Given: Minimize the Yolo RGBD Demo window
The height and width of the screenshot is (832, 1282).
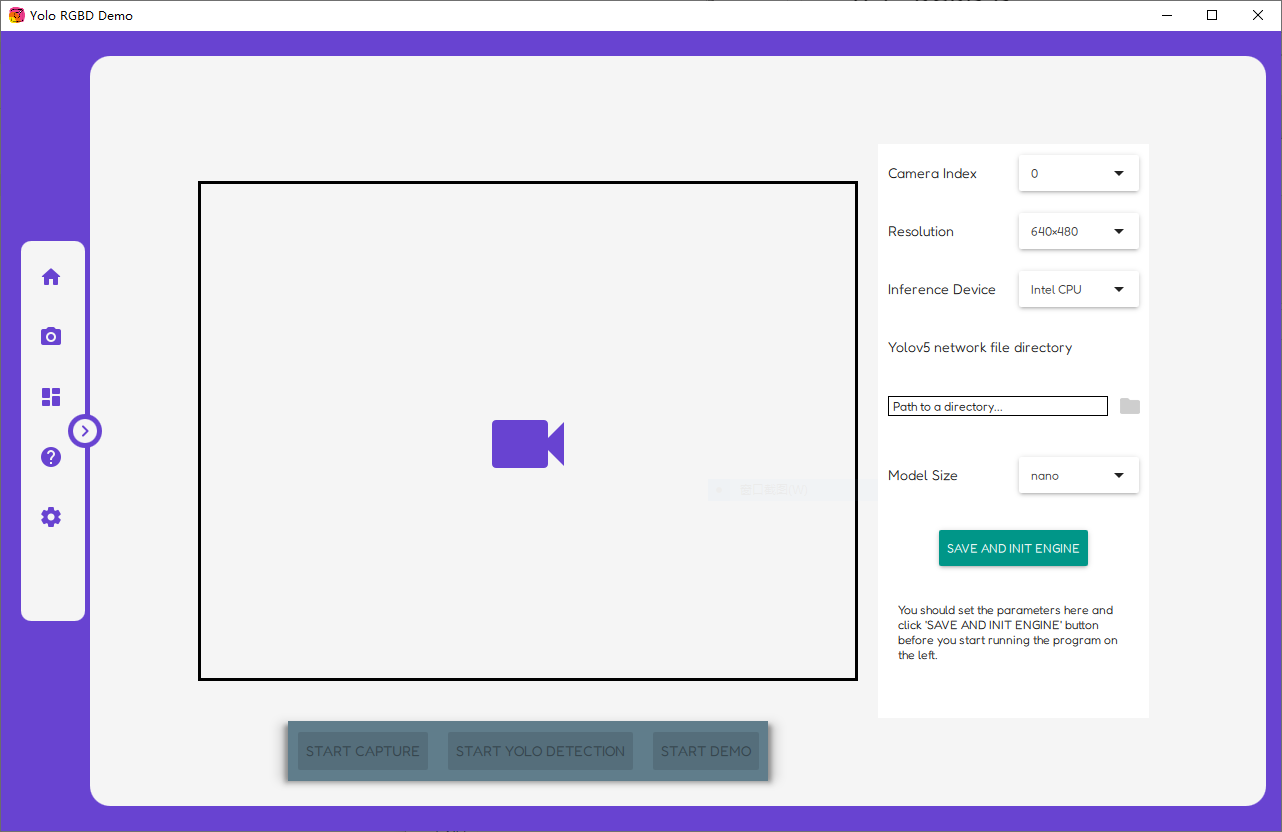Looking at the screenshot, I should pos(1167,15).
